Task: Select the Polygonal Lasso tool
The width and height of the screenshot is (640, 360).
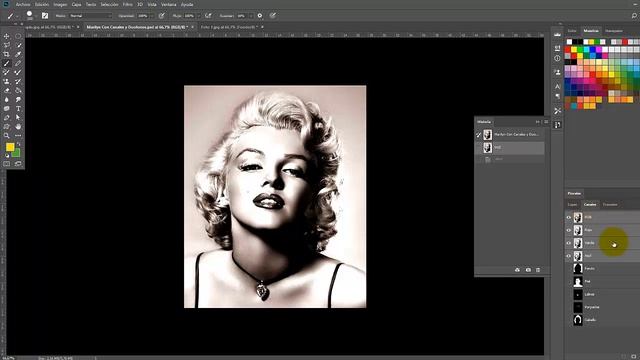Action: (7, 45)
